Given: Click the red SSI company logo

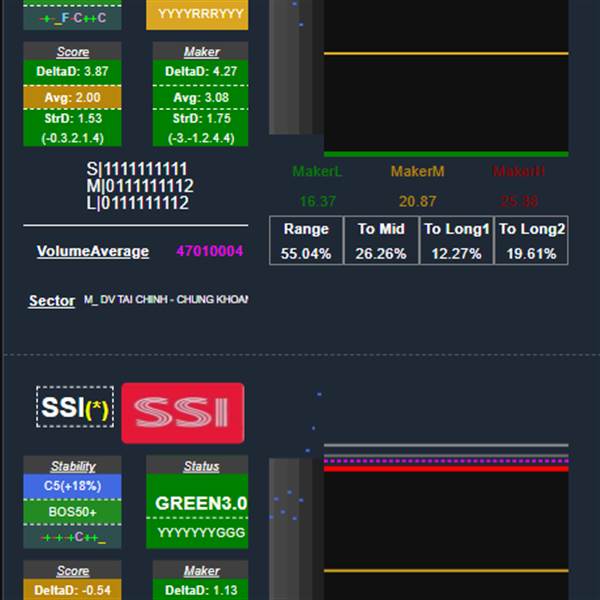Looking at the screenshot, I should click(183, 413).
